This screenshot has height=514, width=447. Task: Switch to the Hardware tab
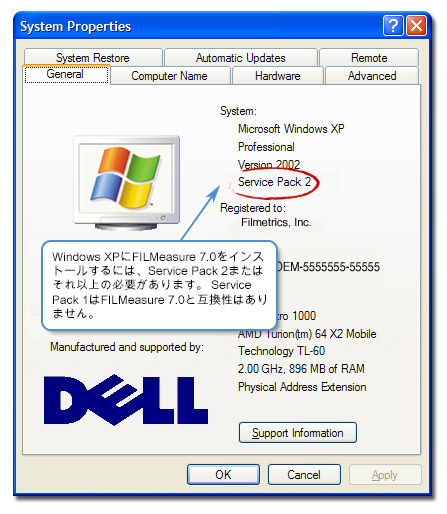pos(278,76)
